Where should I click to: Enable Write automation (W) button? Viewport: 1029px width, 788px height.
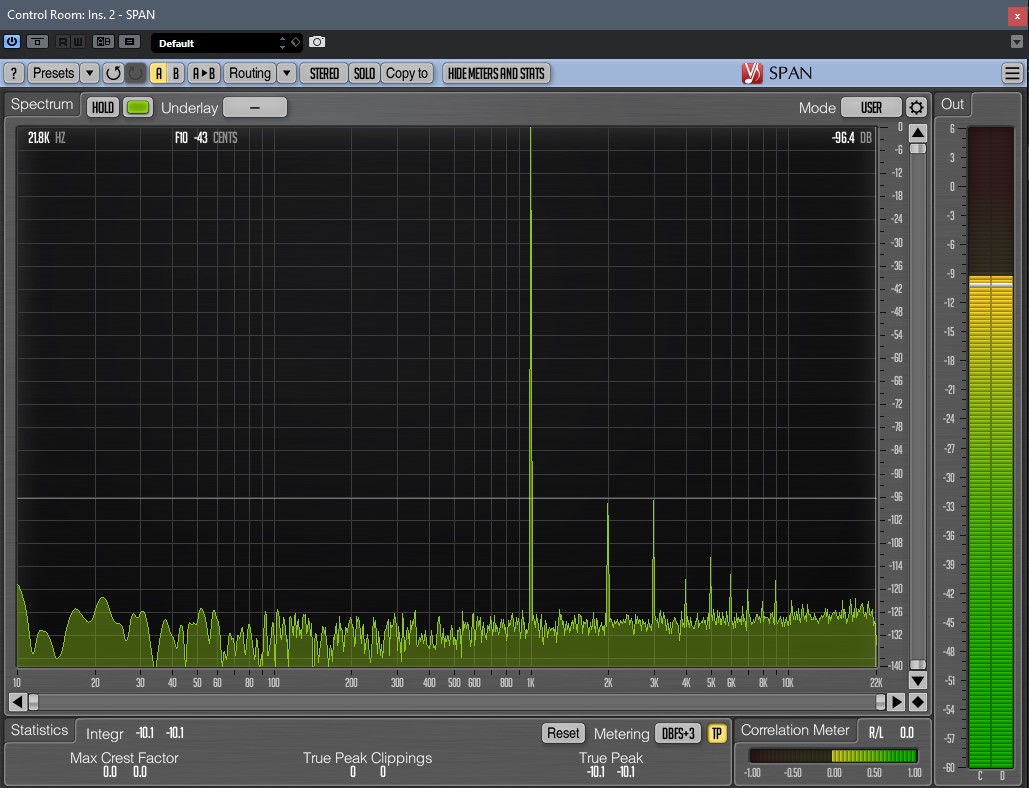(77, 42)
